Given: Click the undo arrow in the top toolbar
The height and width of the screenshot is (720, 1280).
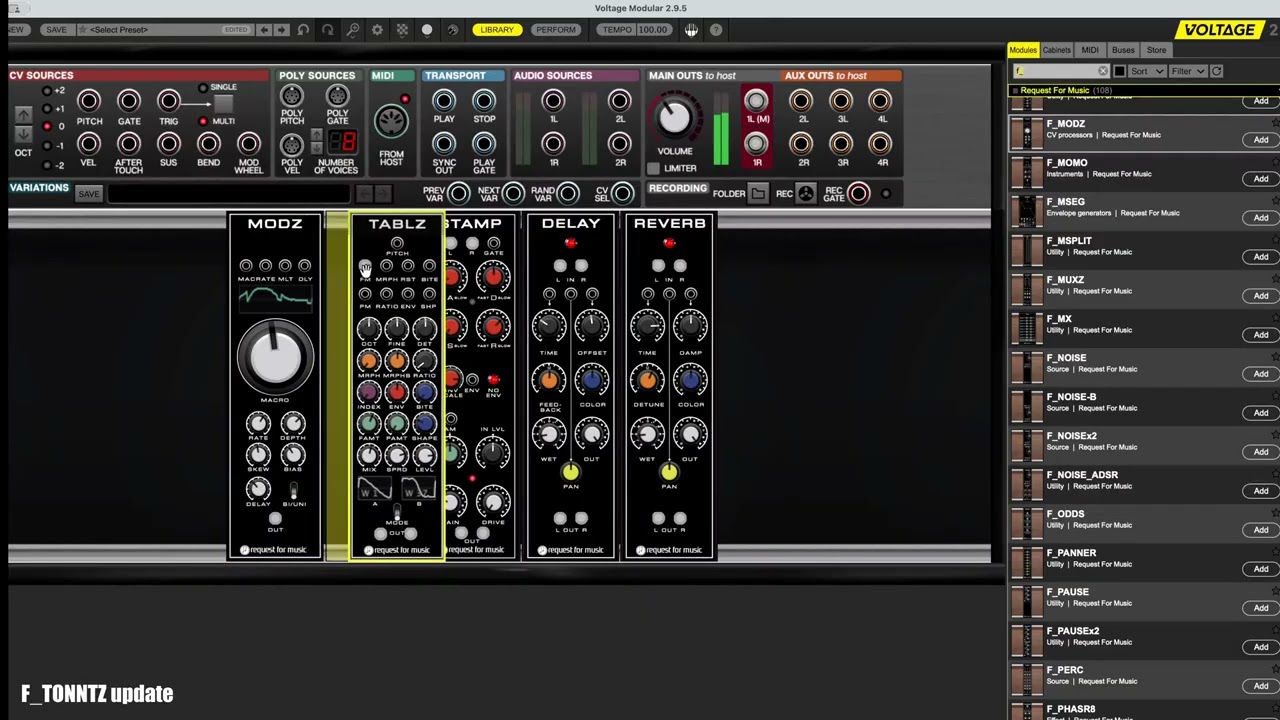Looking at the screenshot, I should click(303, 30).
